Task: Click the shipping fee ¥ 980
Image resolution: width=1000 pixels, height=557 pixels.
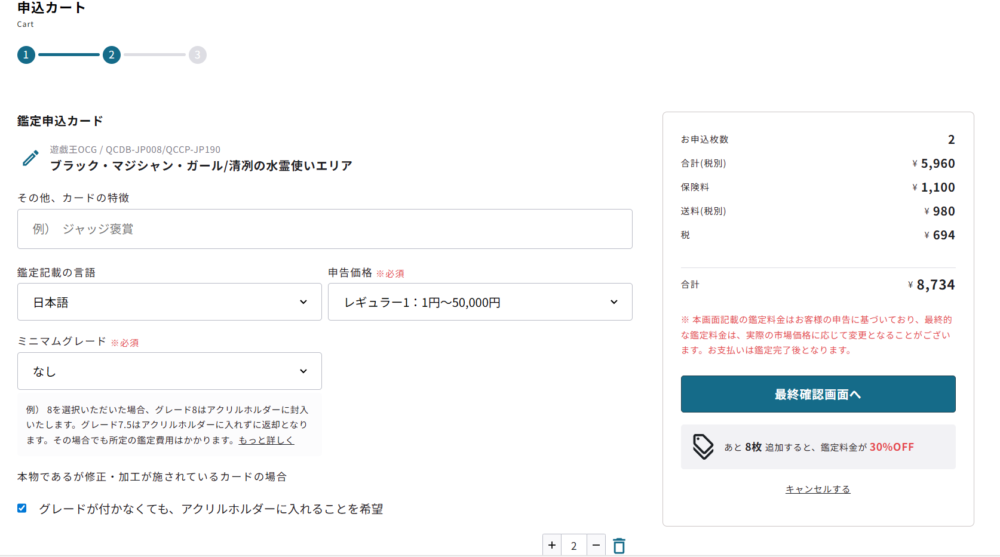Action: (939, 211)
